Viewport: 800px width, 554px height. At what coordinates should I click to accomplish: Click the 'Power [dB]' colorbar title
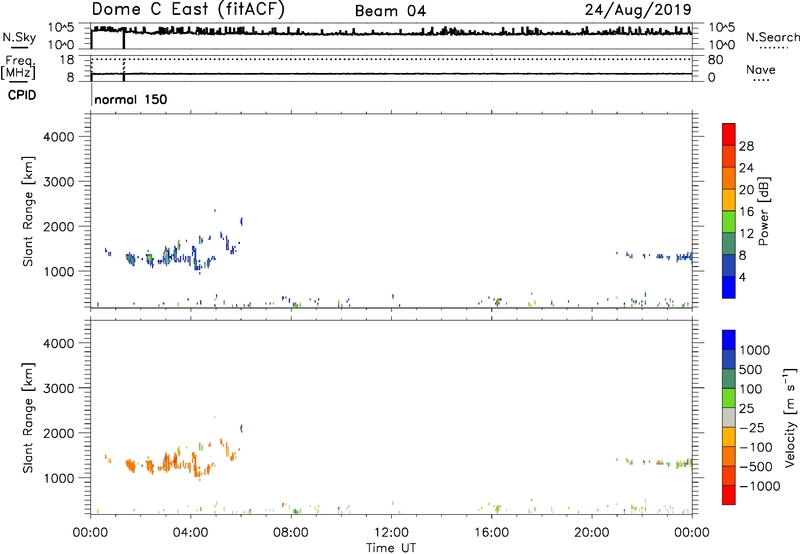pos(763,211)
